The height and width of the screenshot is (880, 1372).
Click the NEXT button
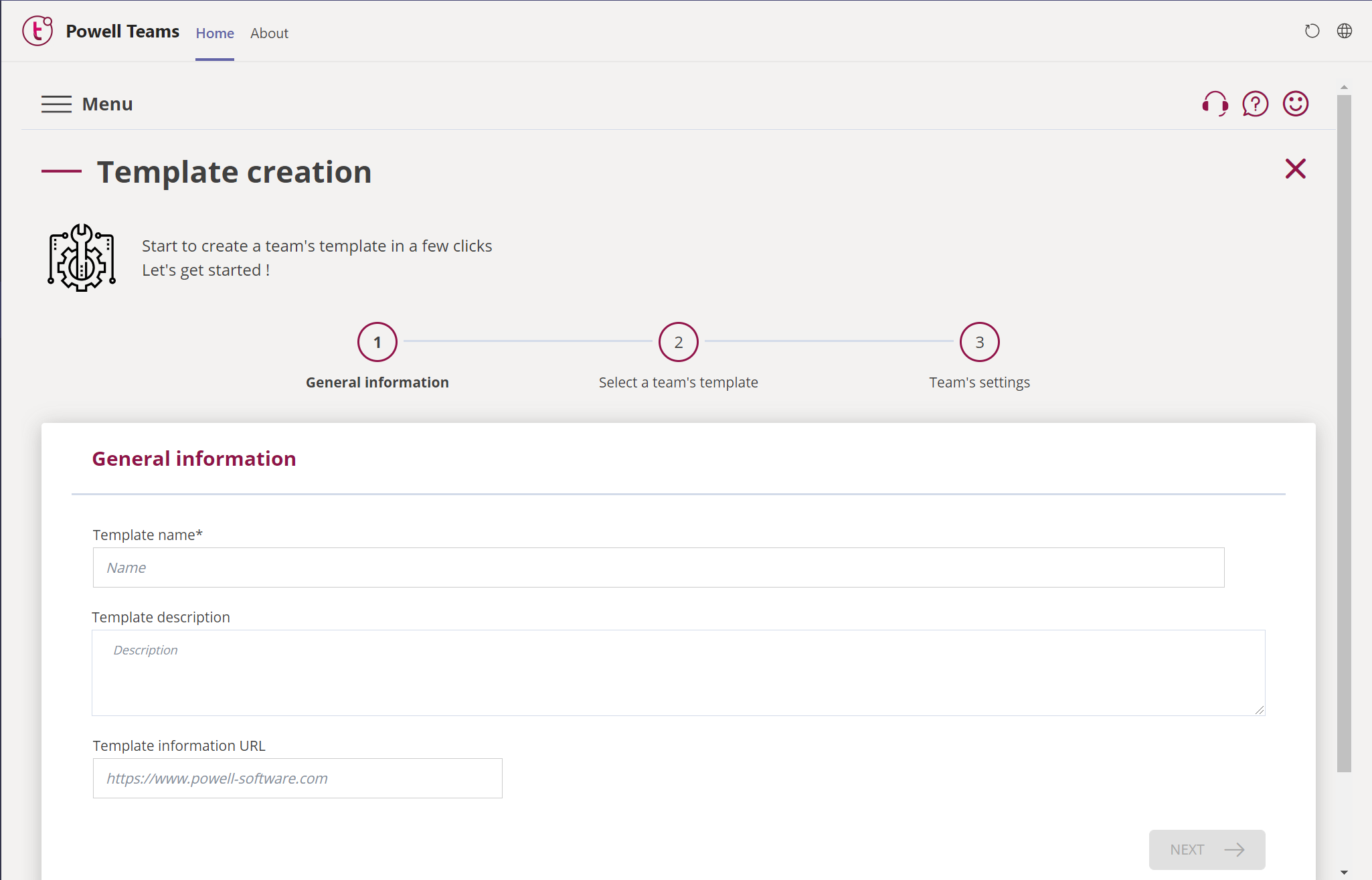[x=1207, y=849]
